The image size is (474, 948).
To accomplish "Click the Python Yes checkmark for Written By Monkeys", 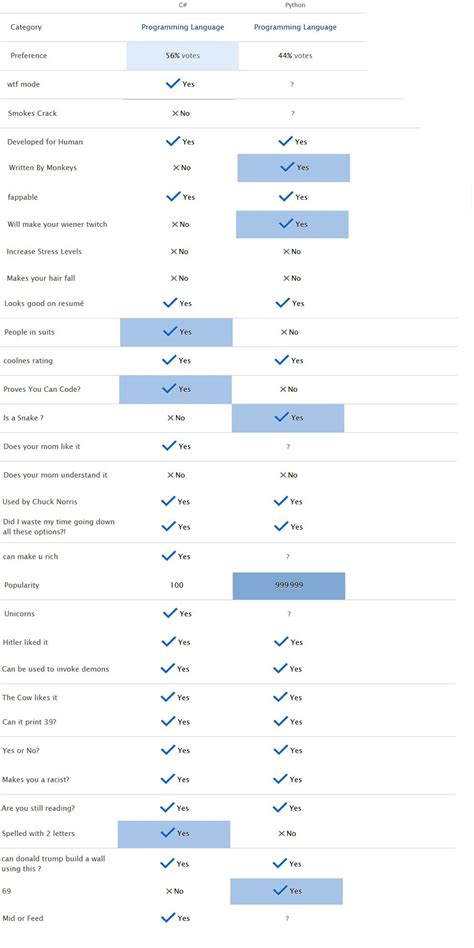I will tap(294, 167).
